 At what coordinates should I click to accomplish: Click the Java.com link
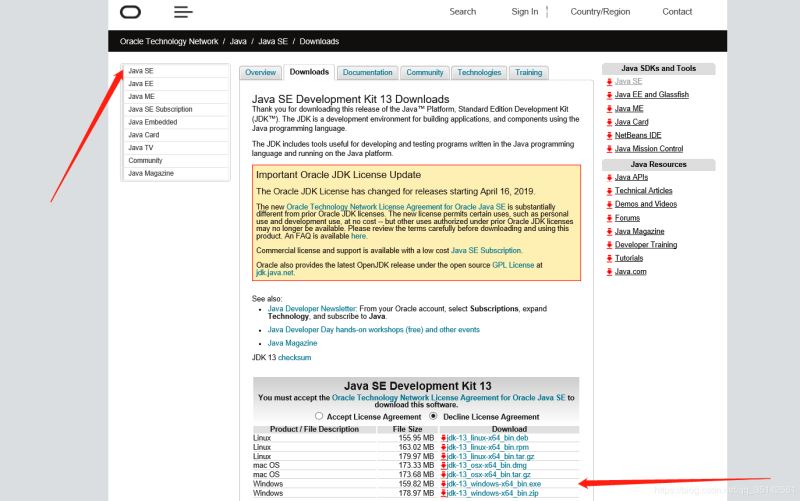pos(631,272)
